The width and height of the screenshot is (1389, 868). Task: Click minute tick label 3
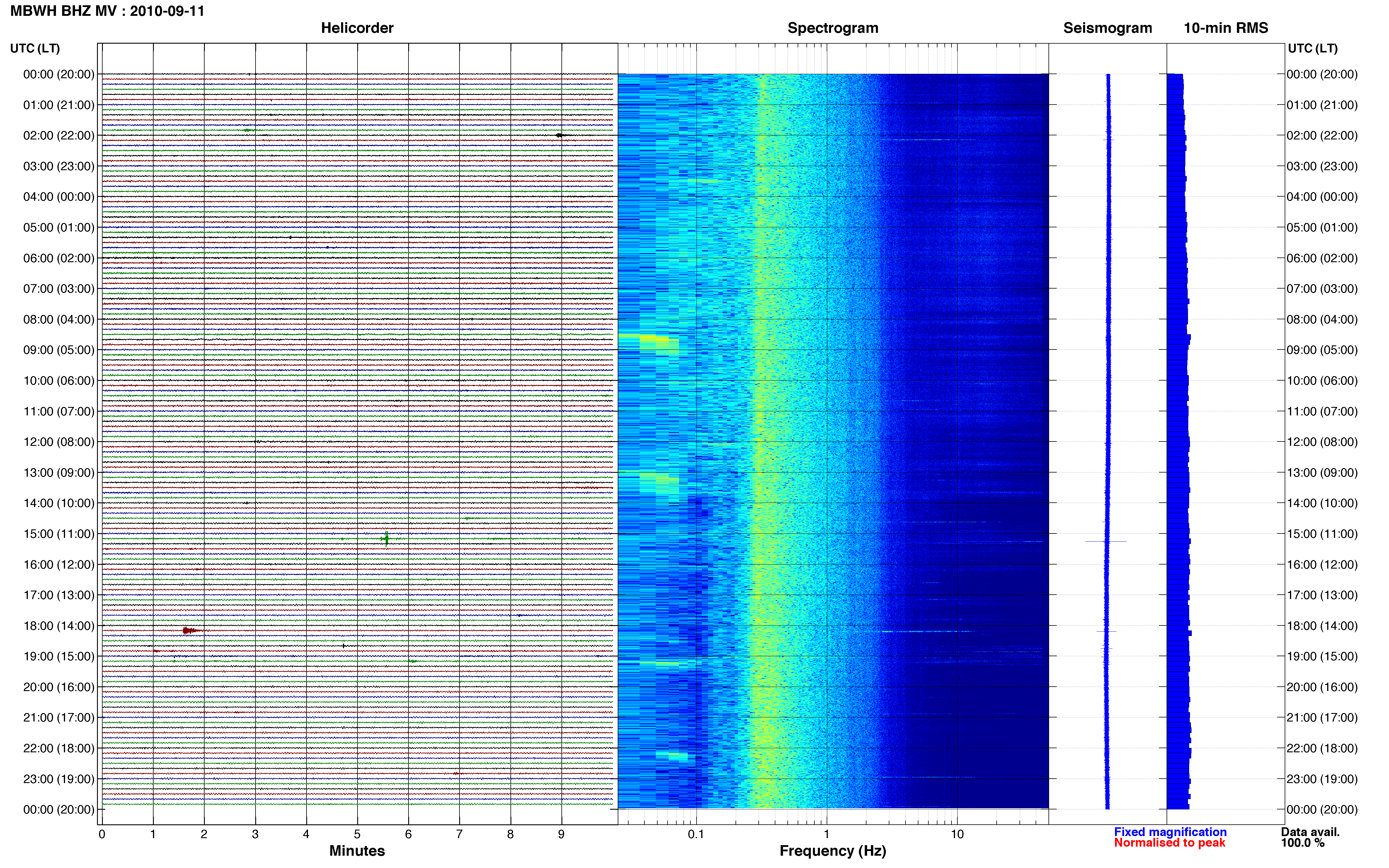tap(255, 834)
